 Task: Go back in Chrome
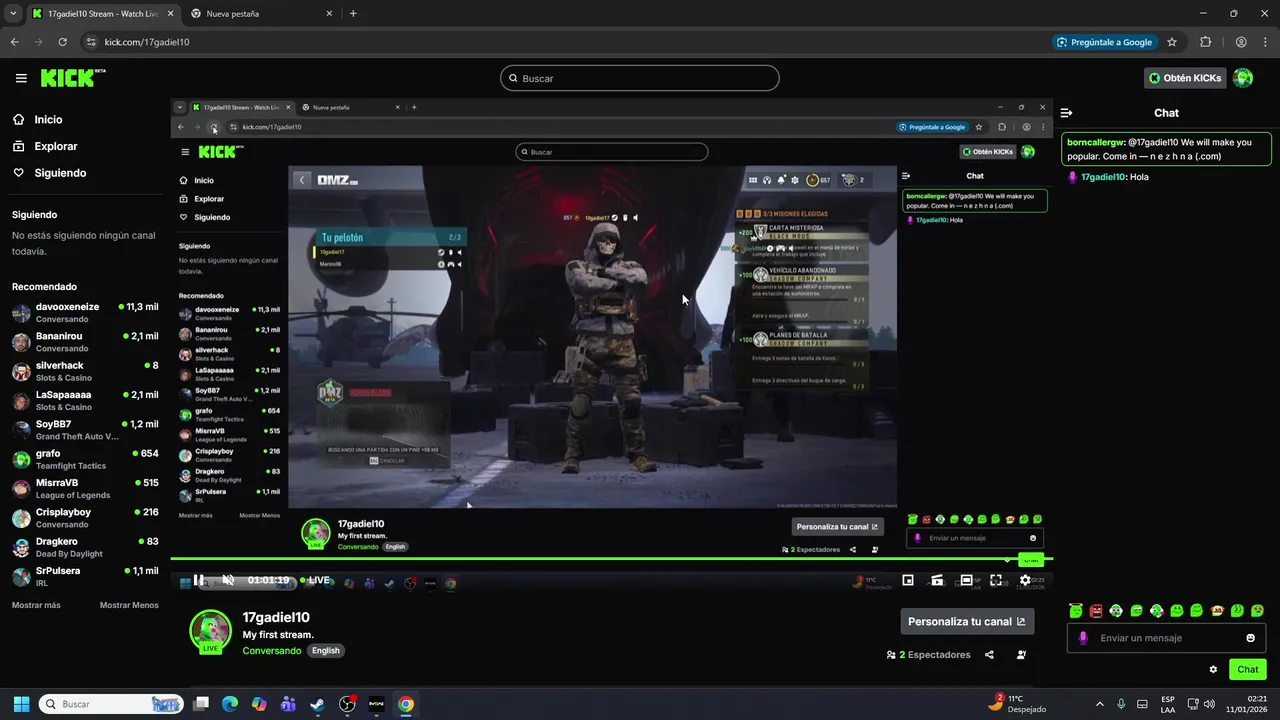(x=14, y=42)
